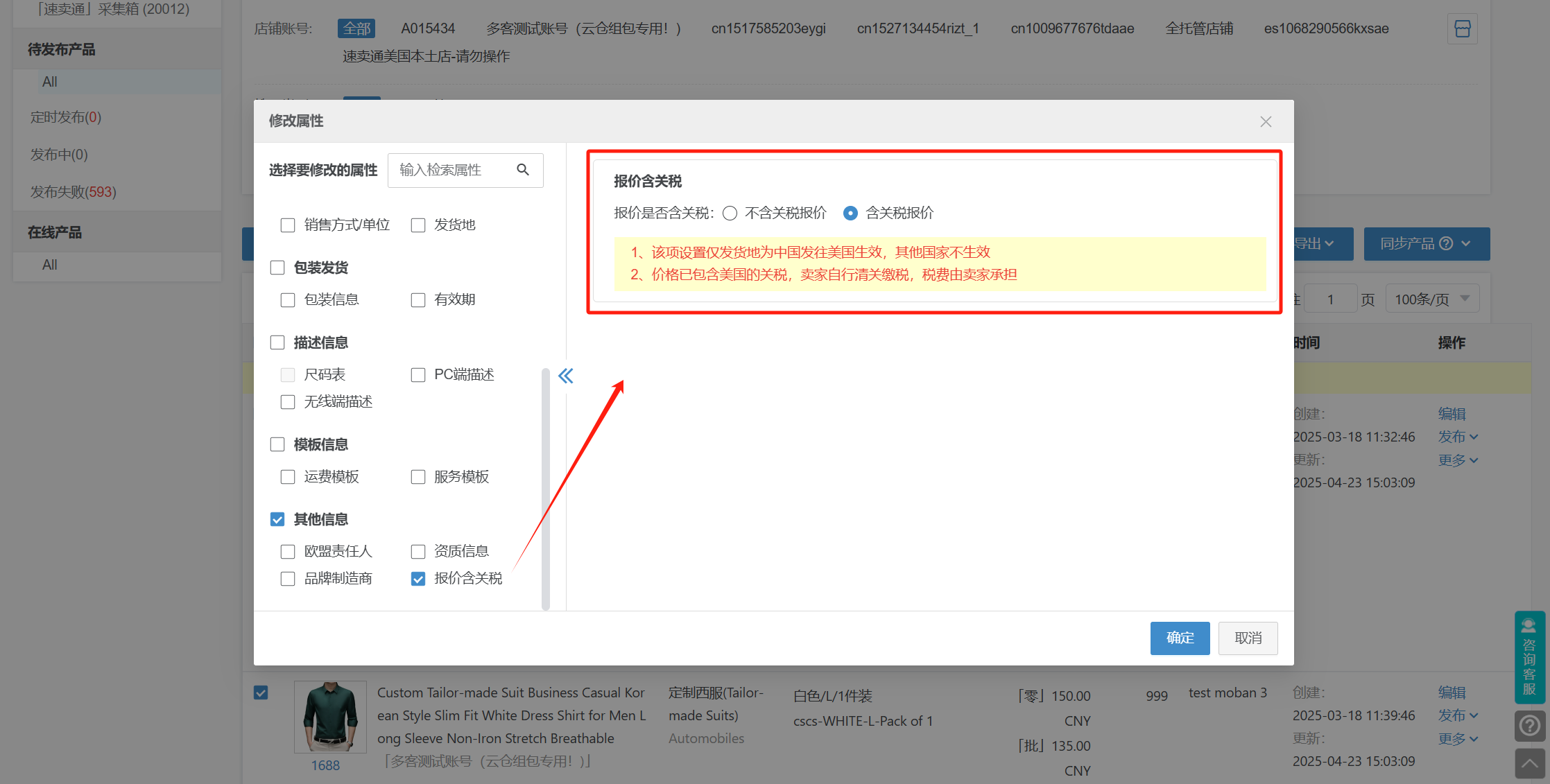
Task: Select the 含关税报价 radio option
Action: click(x=850, y=214)
